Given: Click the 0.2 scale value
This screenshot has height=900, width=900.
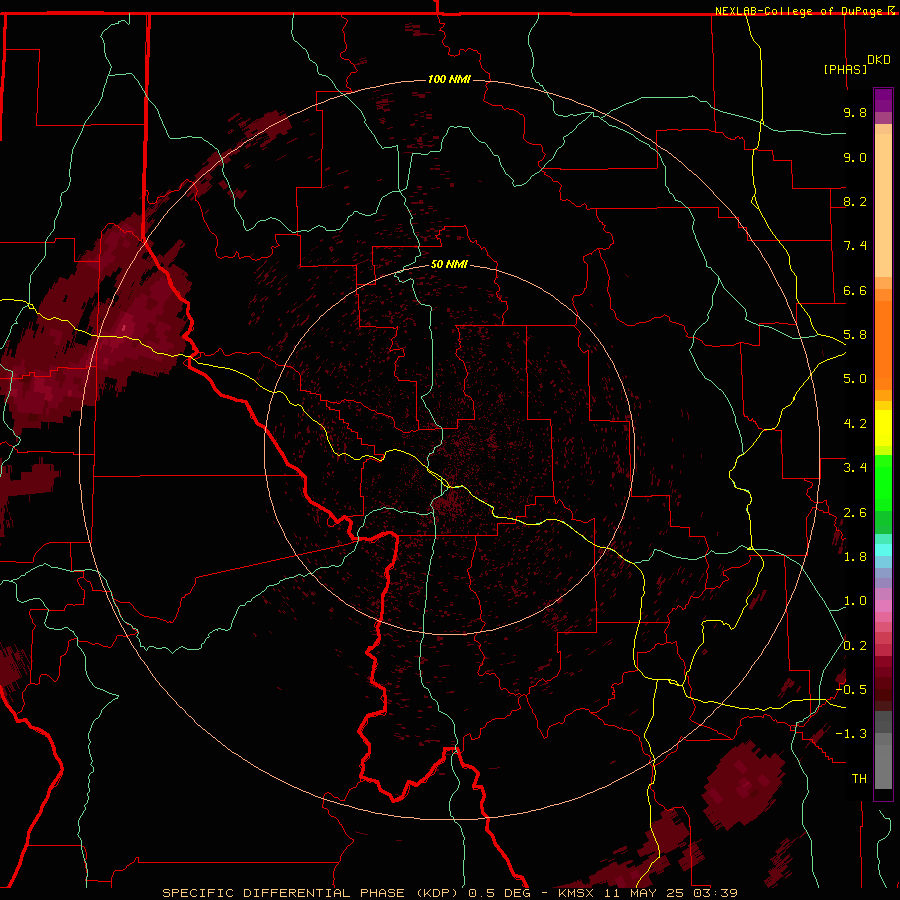Looking at the screenshot, I should (x=855, y=646).
